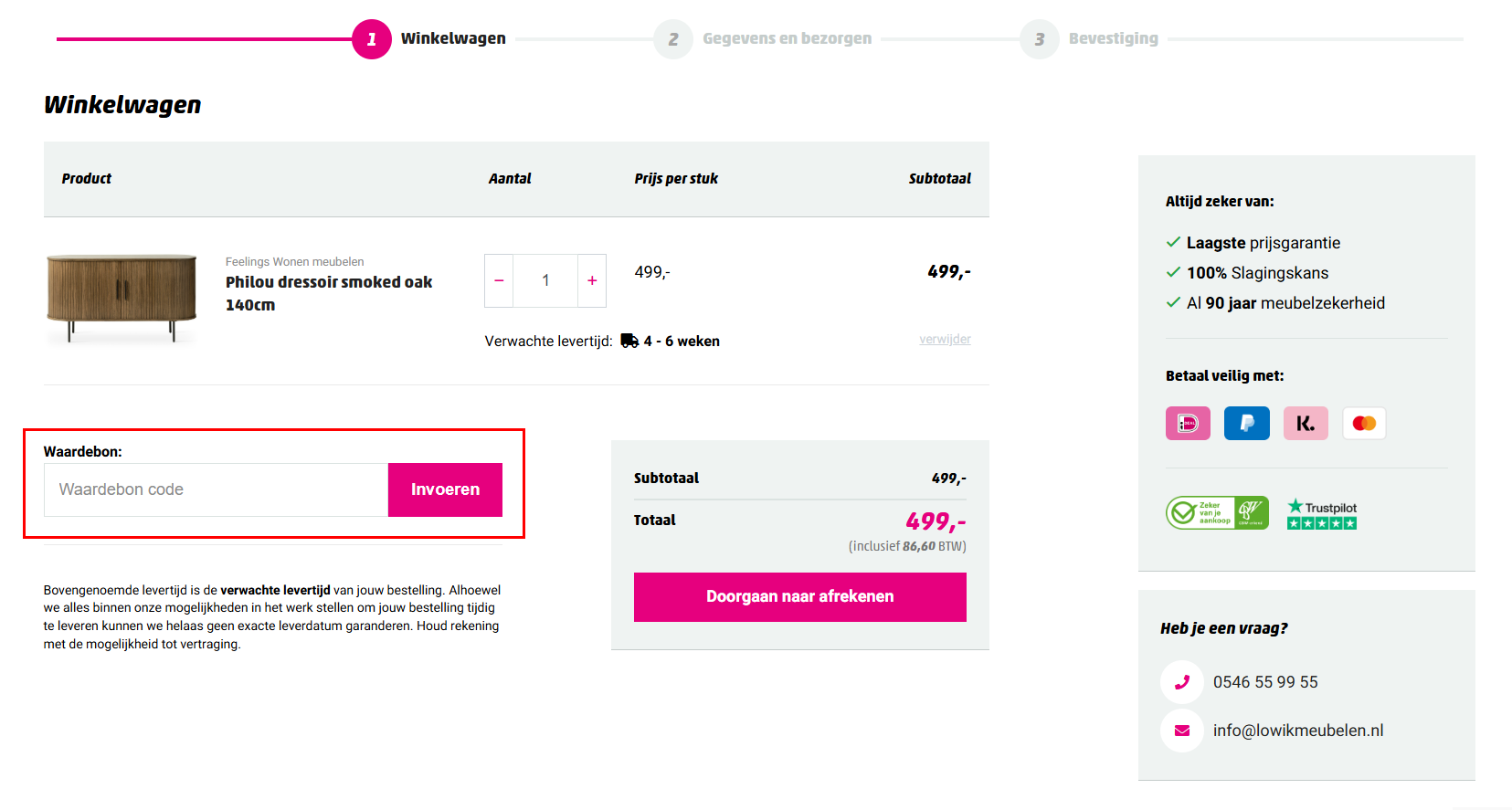Click the phone icon to call support
Image resolution: width=1512 pixels, height=810 pixels.
[1181, 681]
